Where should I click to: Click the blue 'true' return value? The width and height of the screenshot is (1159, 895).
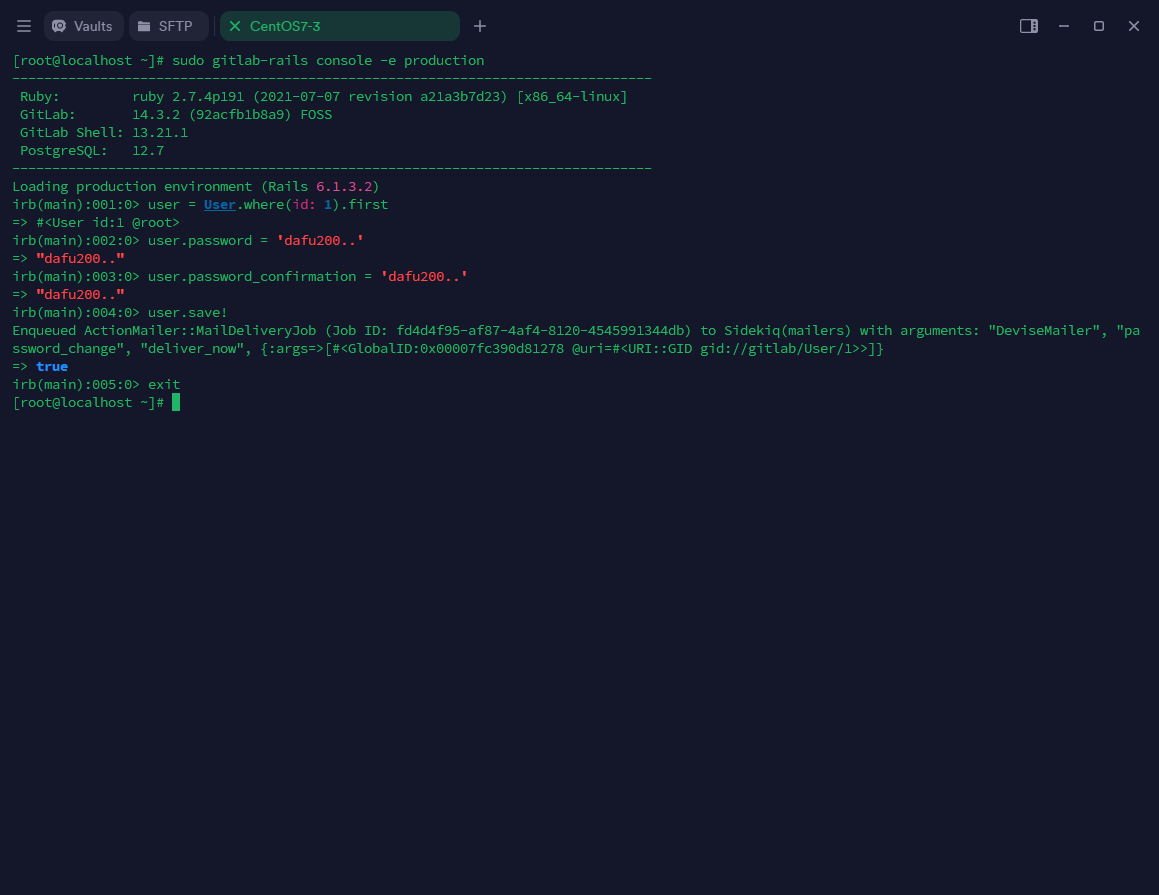pos(52,367)
